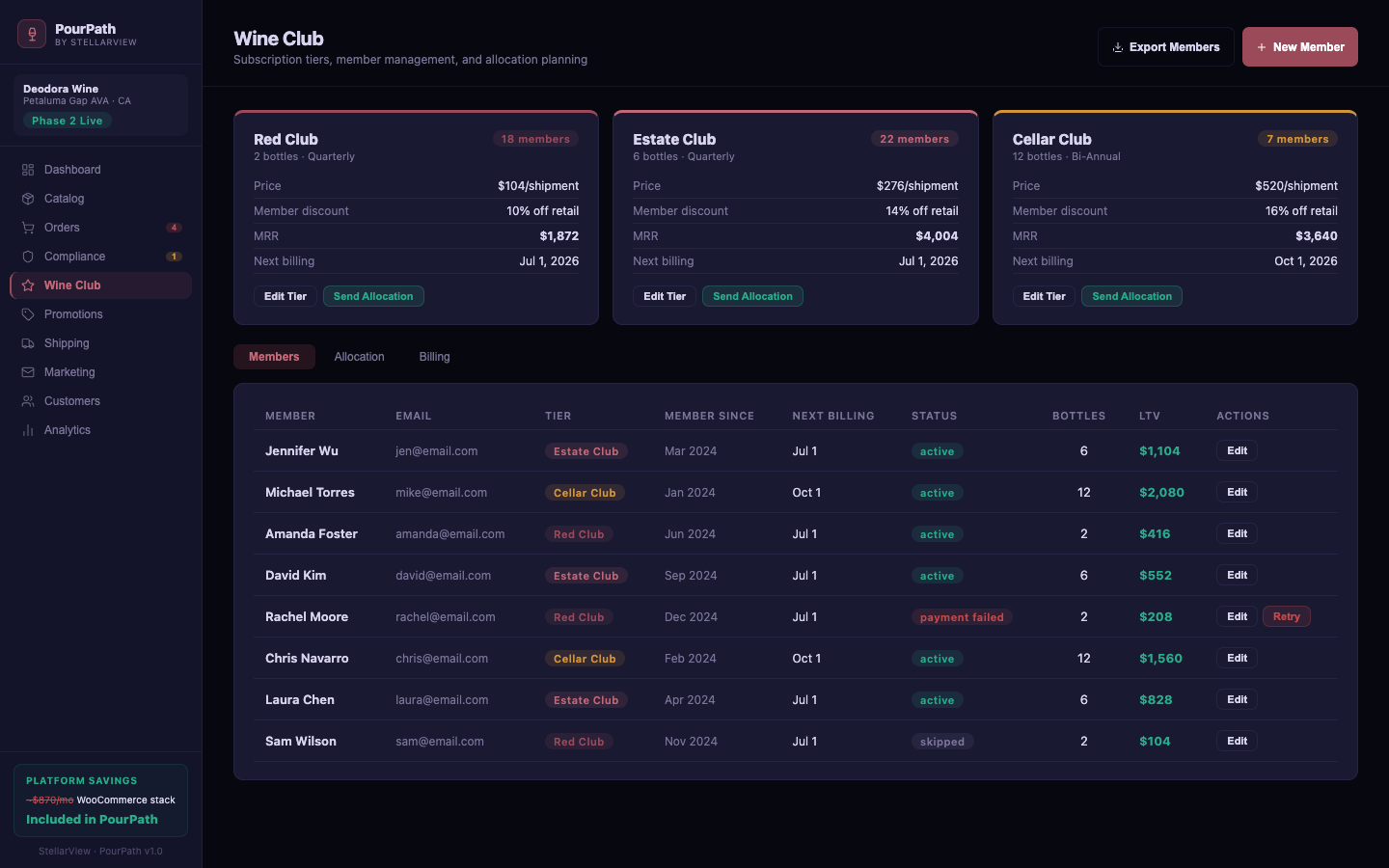The image size is (1389, 868).
Task: Edit Sam Wilson's membership
Action: coord(1237,741)
